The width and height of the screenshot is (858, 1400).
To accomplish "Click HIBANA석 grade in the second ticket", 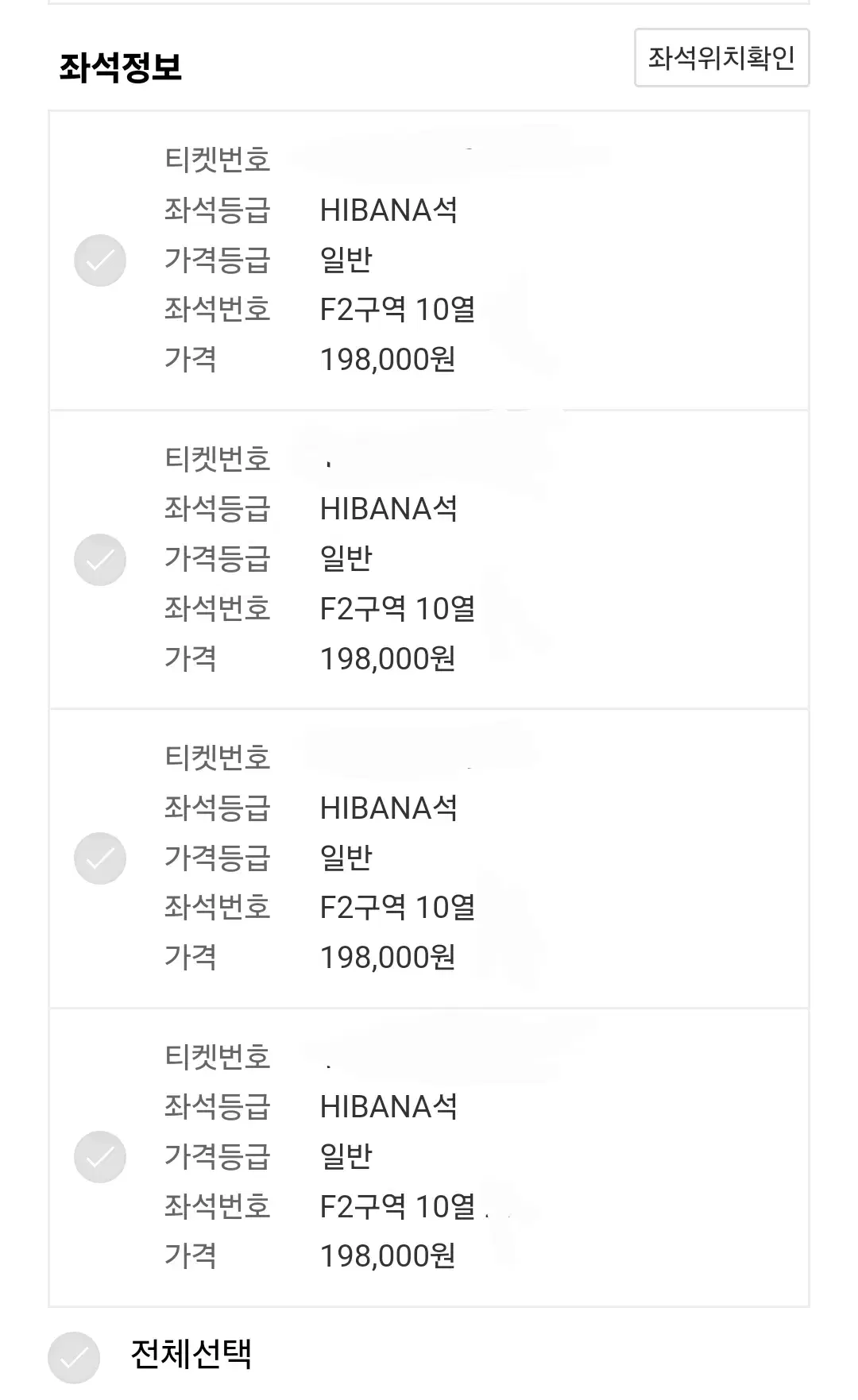I will point(388,509).
